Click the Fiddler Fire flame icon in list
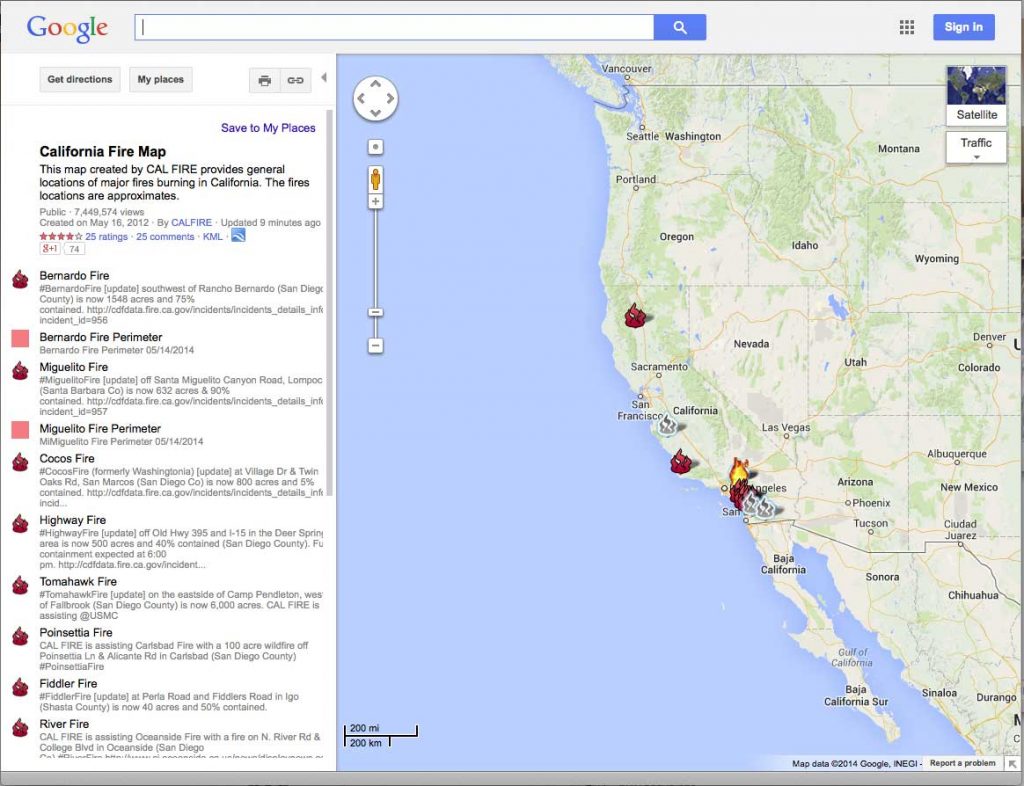 20,687
